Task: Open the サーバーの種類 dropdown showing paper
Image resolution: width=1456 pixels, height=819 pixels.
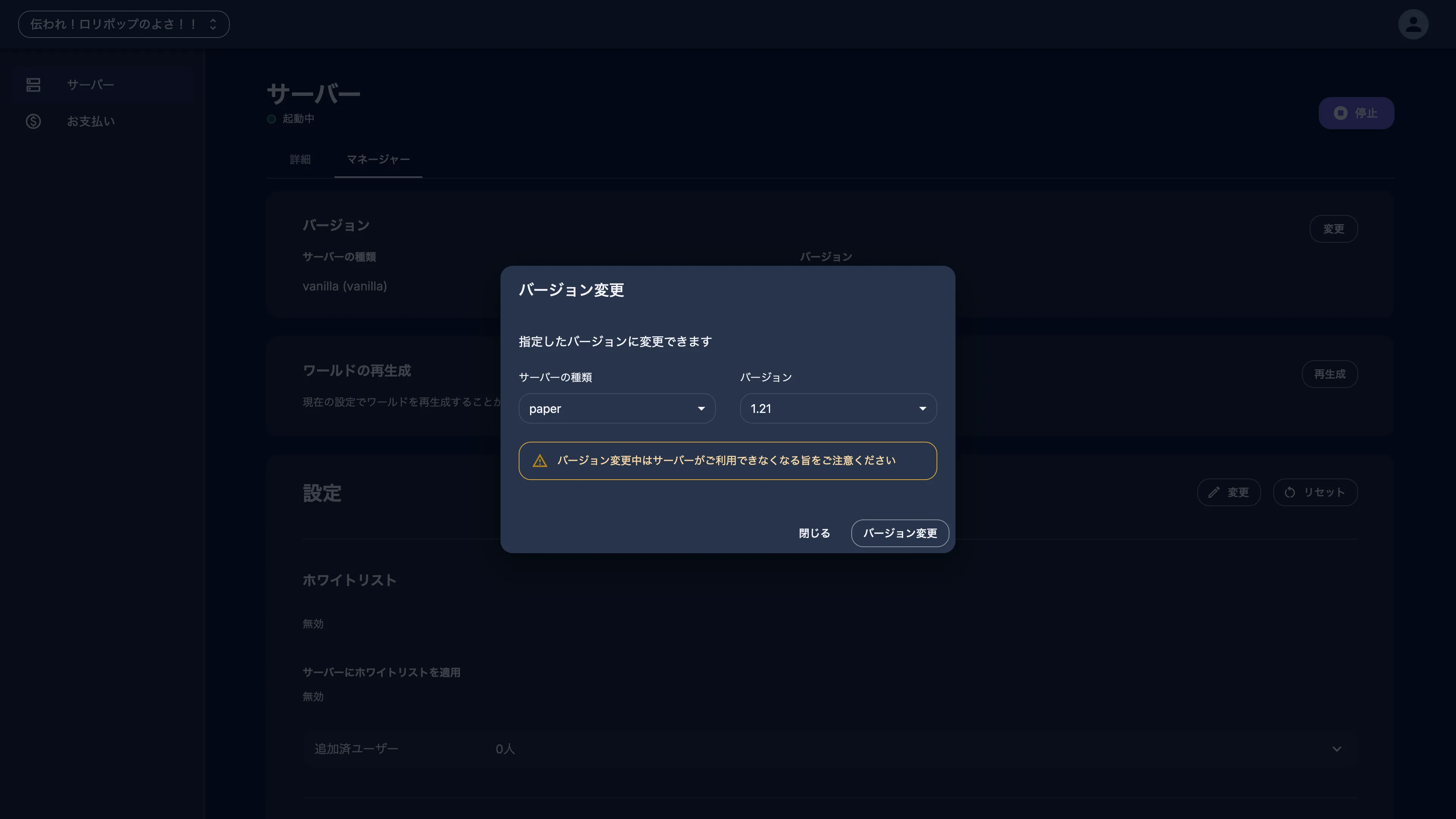Action: [617, 408]
